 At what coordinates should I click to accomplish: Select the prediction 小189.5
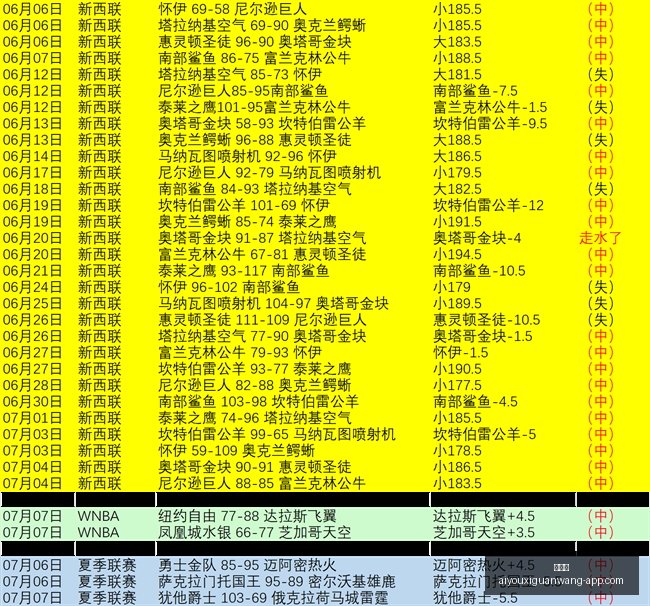(457, 303)
